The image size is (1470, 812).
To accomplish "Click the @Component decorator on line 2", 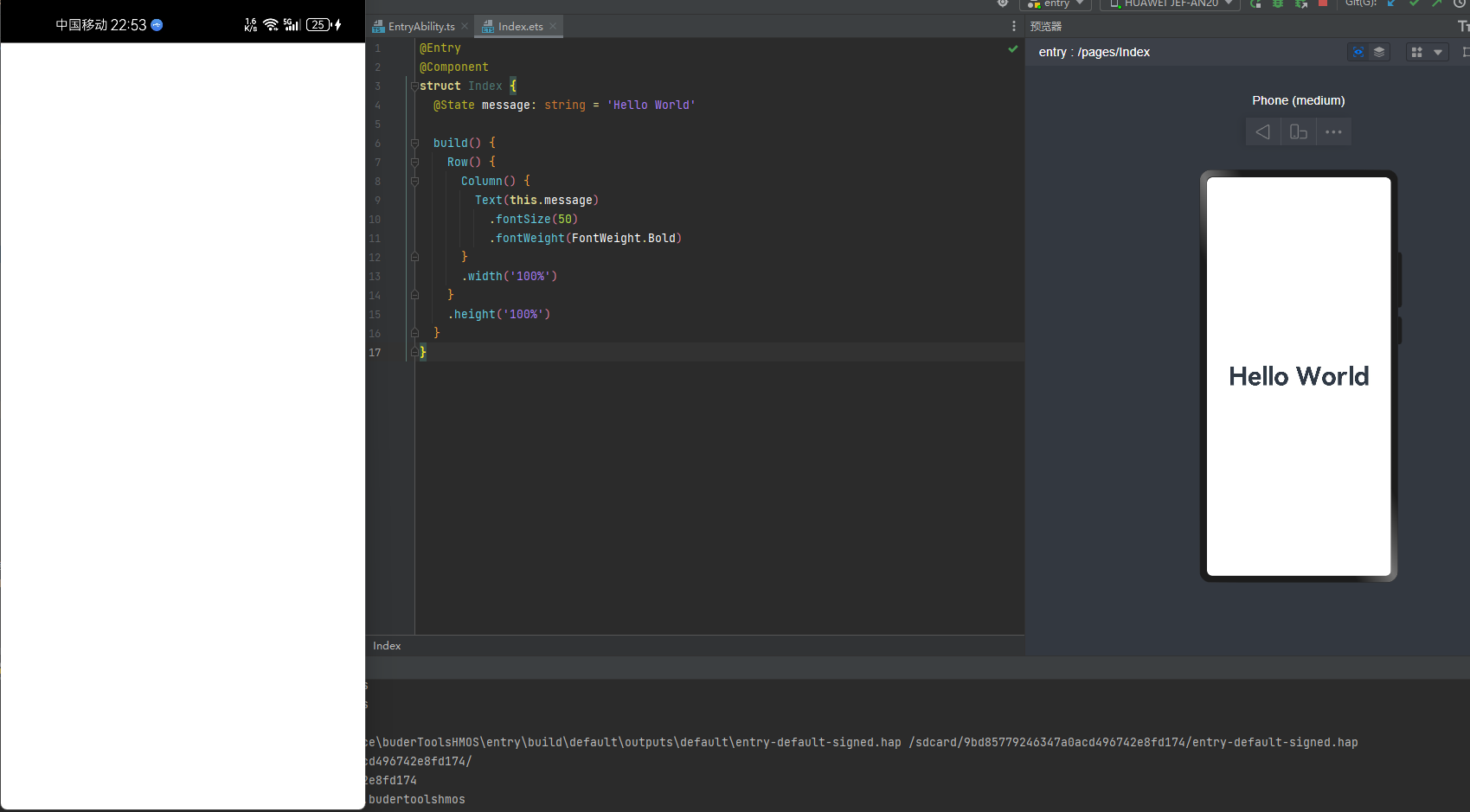I will (454, 67).
